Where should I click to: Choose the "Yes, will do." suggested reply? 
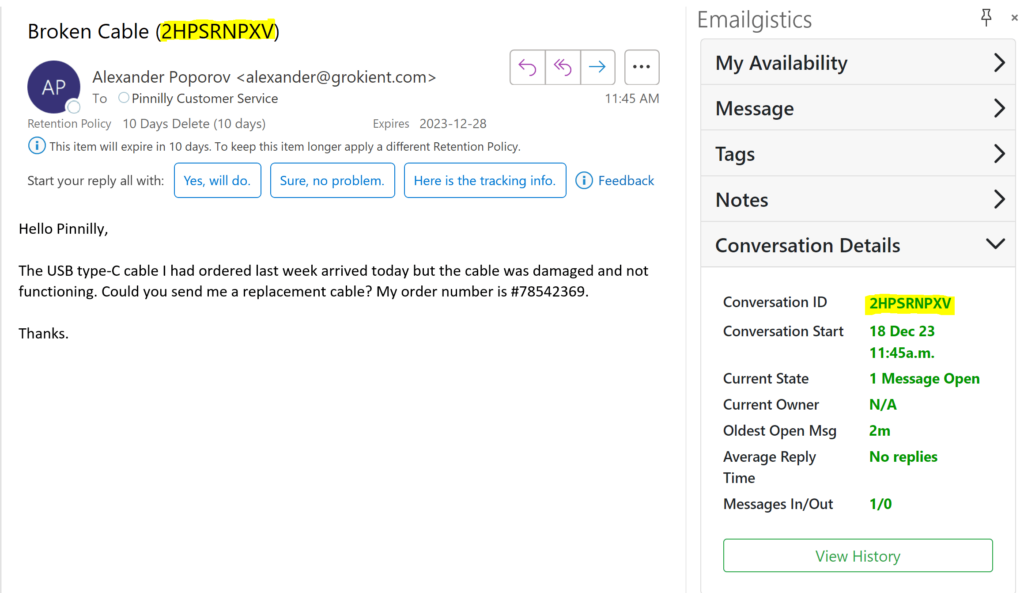[x=217, y=180]
